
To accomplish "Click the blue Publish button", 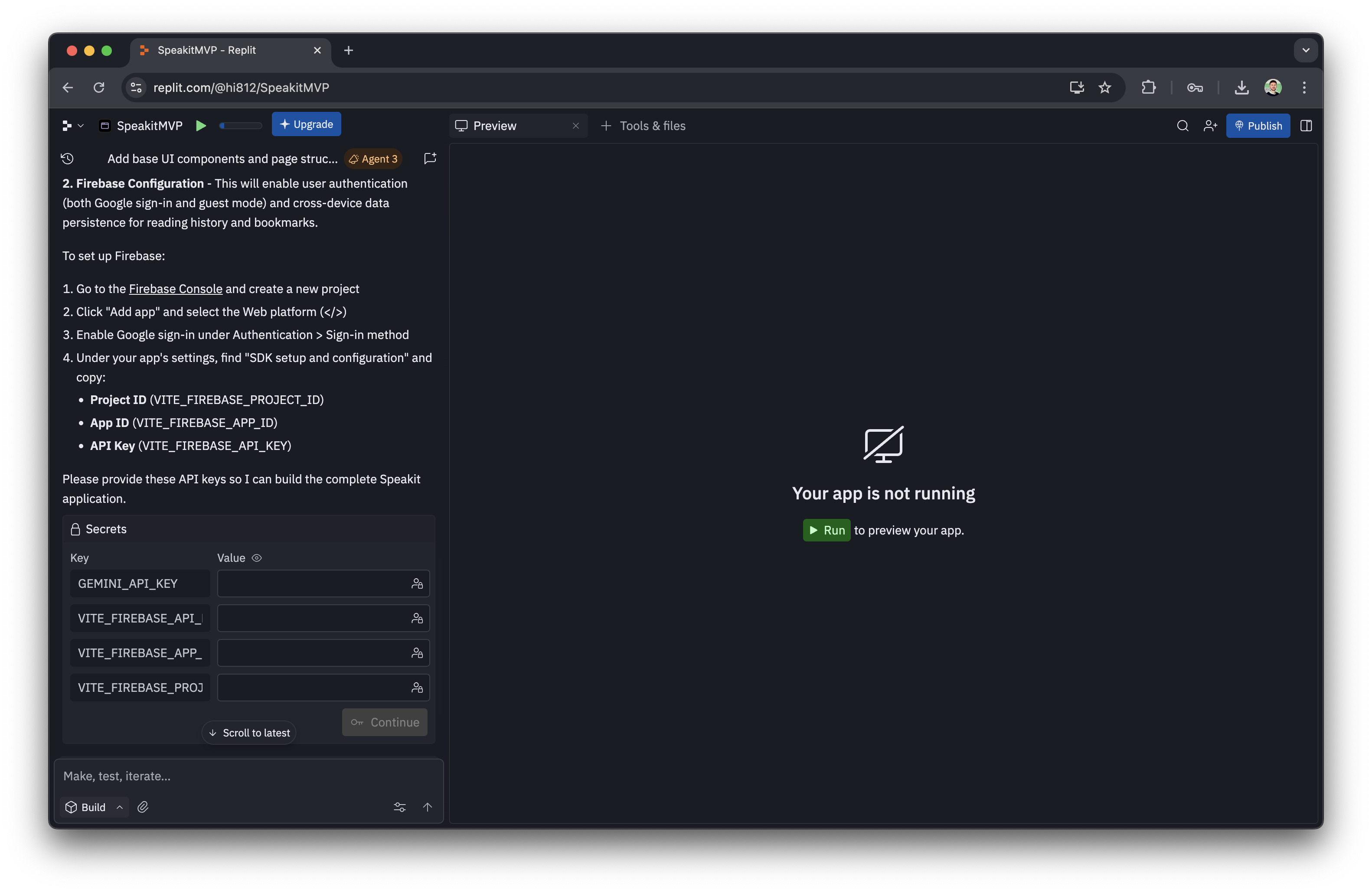I will point(1258,126).
